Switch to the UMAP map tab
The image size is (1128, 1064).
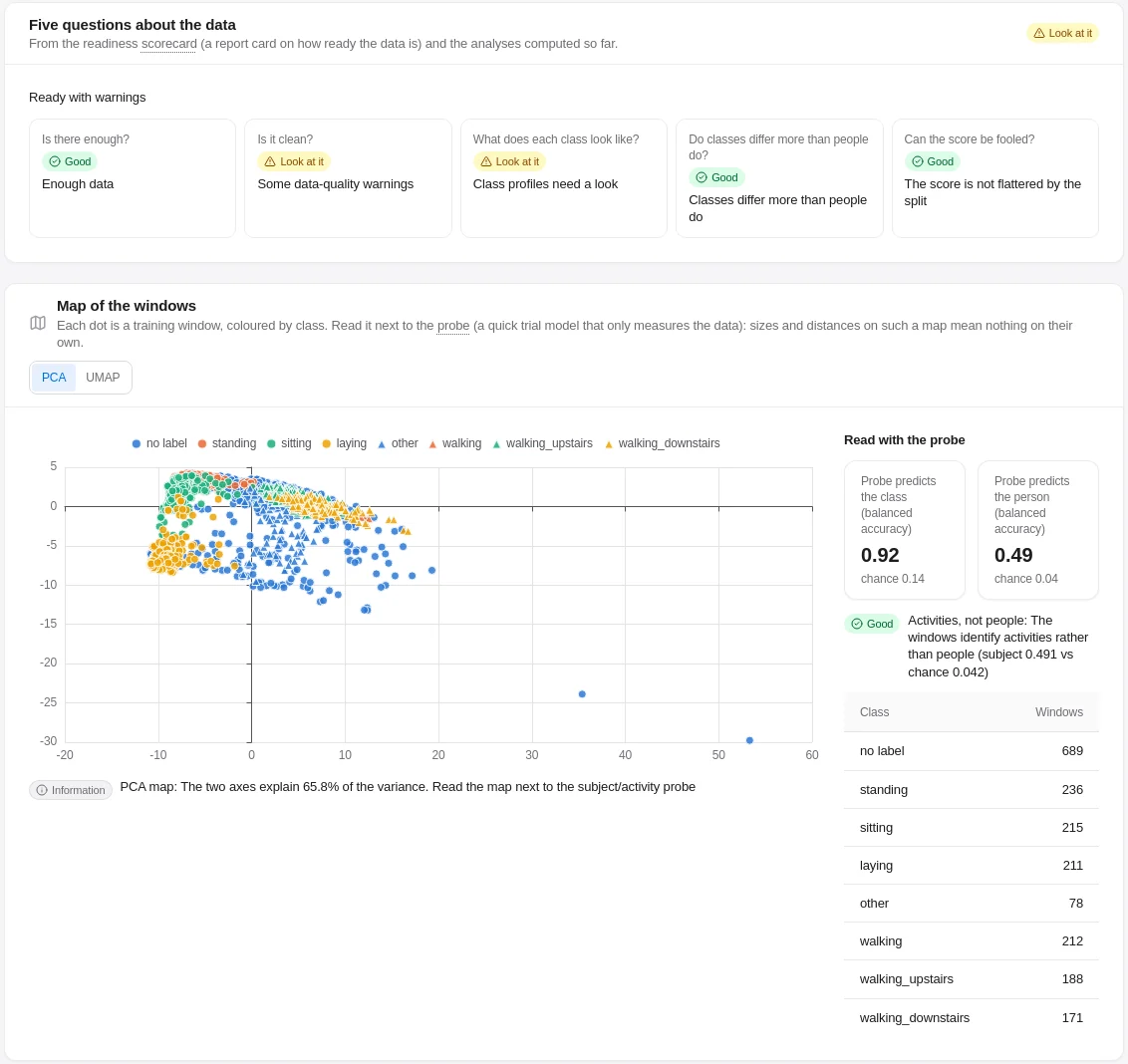pos(103,378)
